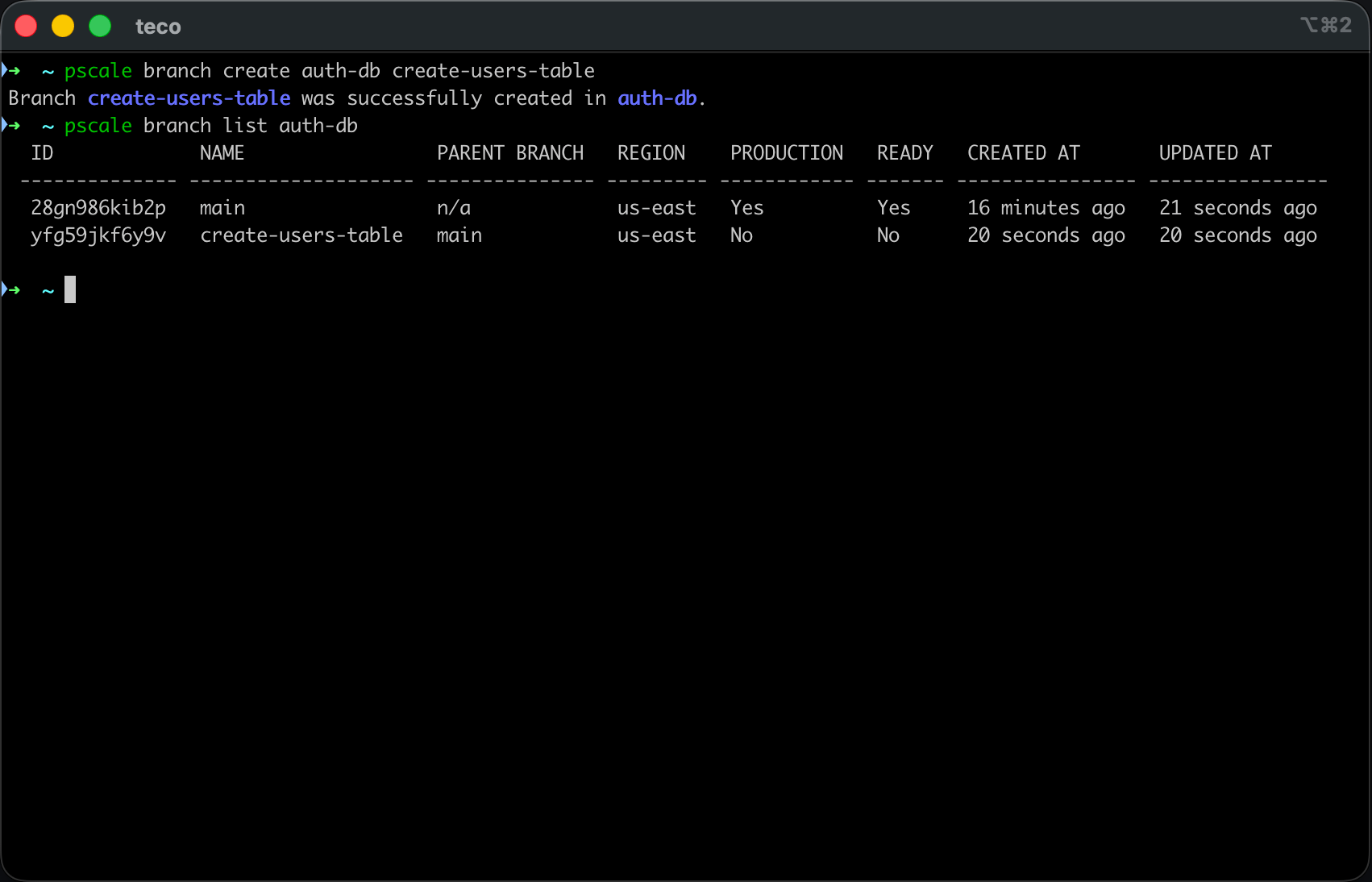Click the UPDATED AT column header
The width and height of the screenshot is (1372, 882).
pos(1215,152)
